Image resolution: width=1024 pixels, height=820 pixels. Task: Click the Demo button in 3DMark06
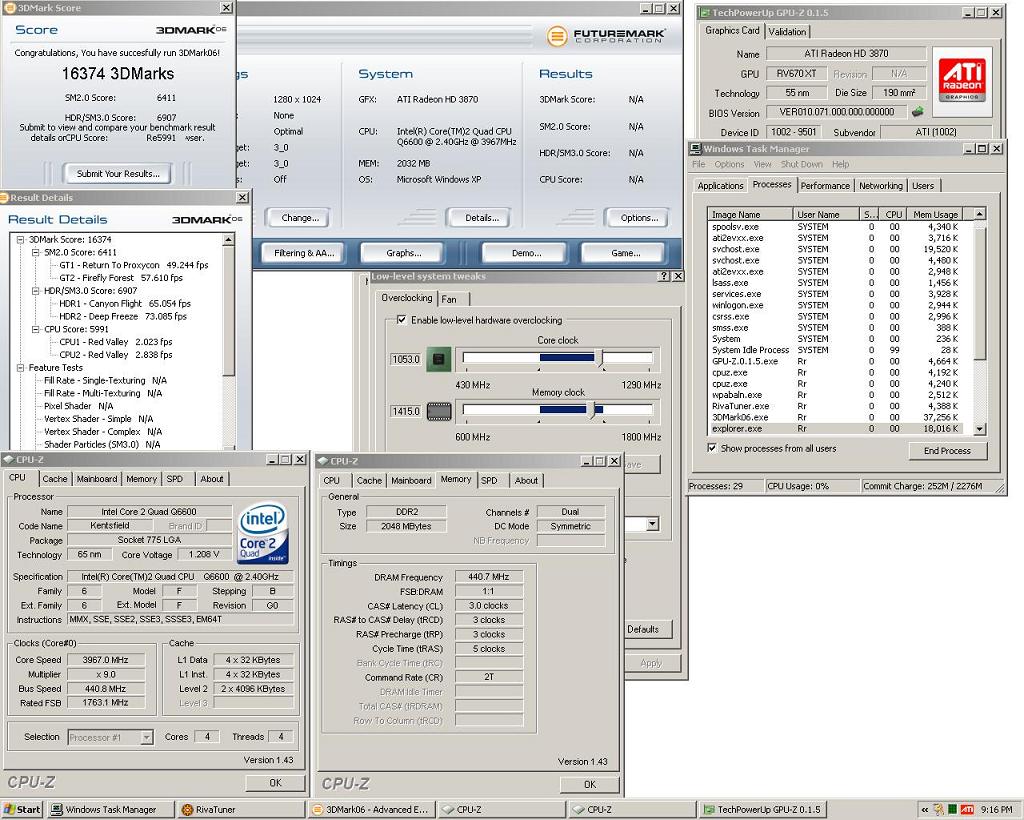[x=526, y=253]
